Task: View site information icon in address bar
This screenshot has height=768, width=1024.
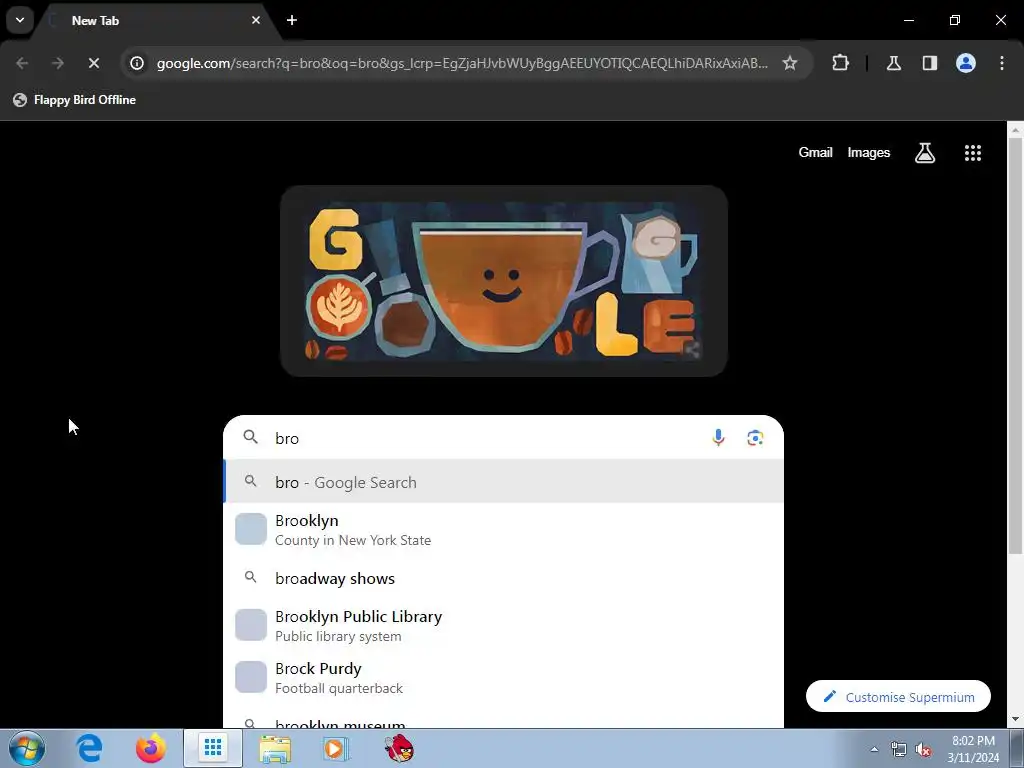Action: click(137, 63)
